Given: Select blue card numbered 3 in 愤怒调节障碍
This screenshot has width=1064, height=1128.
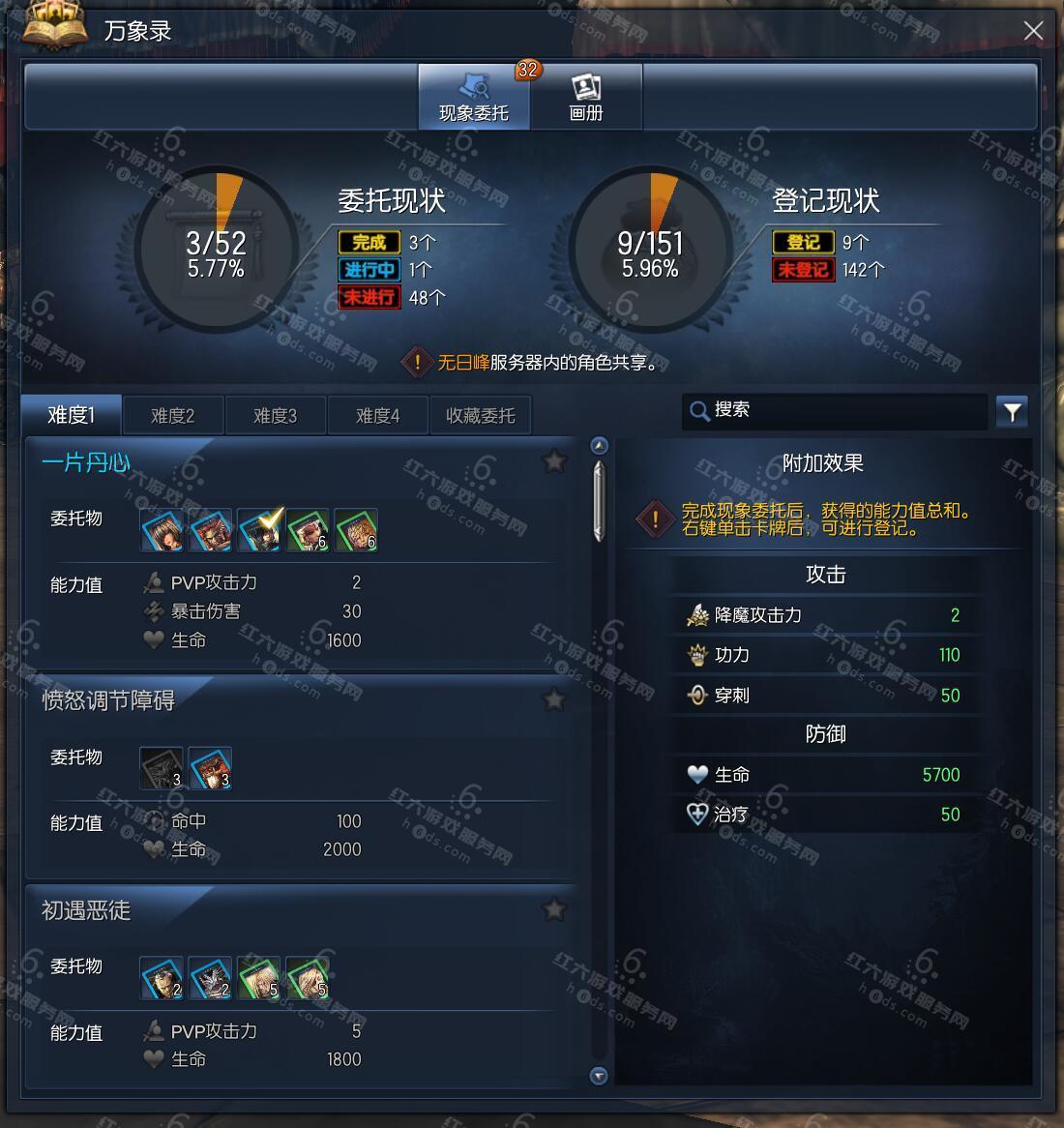Looking at the screenshot, I should (210, 768).
